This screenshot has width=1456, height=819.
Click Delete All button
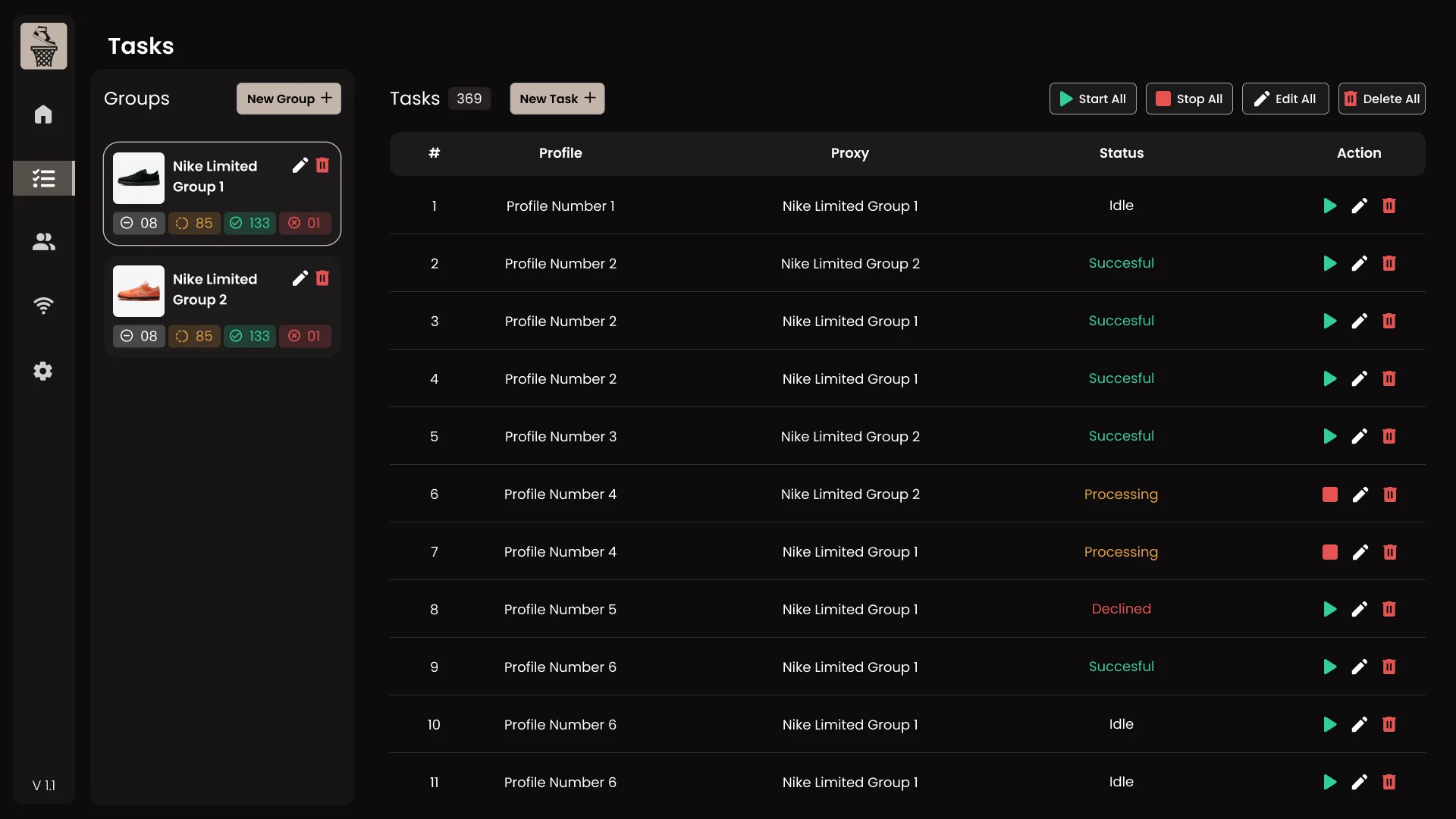click(x=1382, y=99)
